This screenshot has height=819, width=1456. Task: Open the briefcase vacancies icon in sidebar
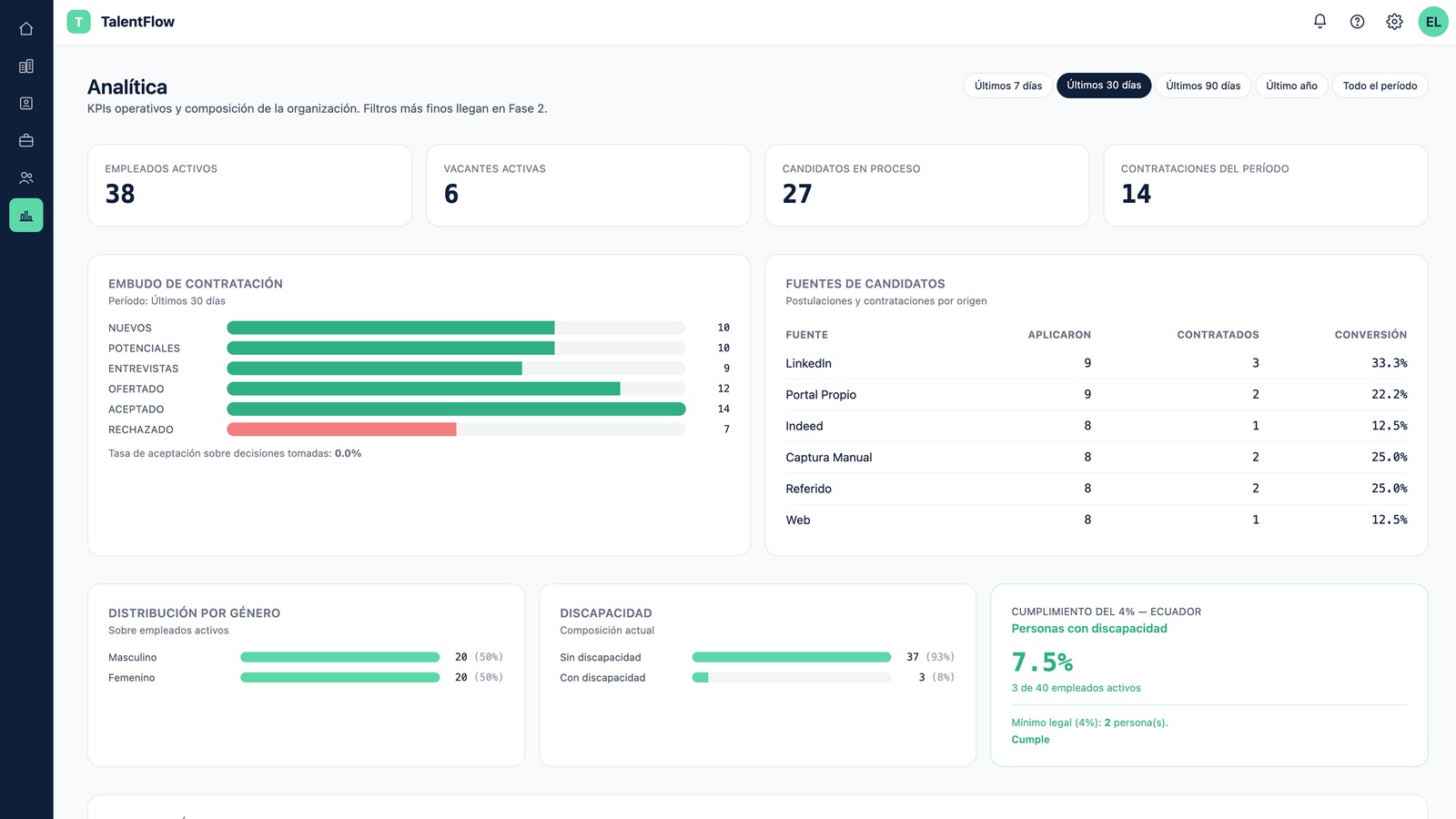point(26,141)
